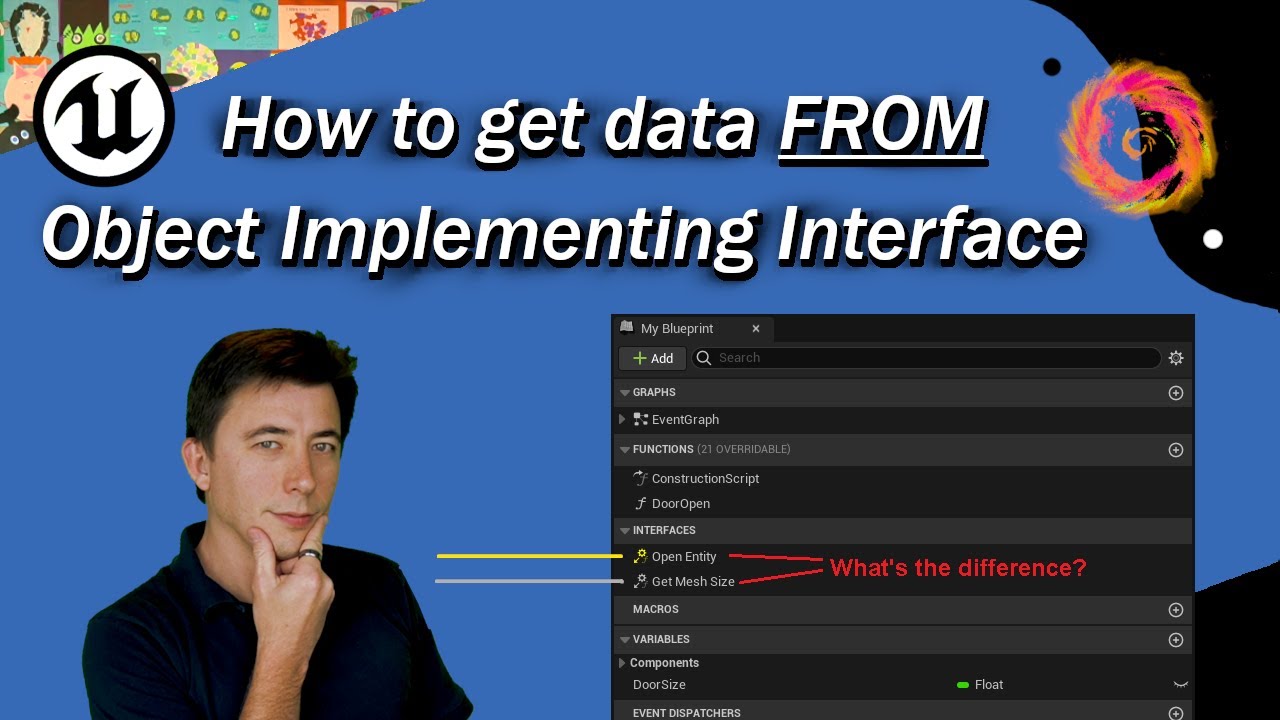Collapse the FUNCTIONS section
This screenshot has height=720, width=1280.
[x=625, y=450]
